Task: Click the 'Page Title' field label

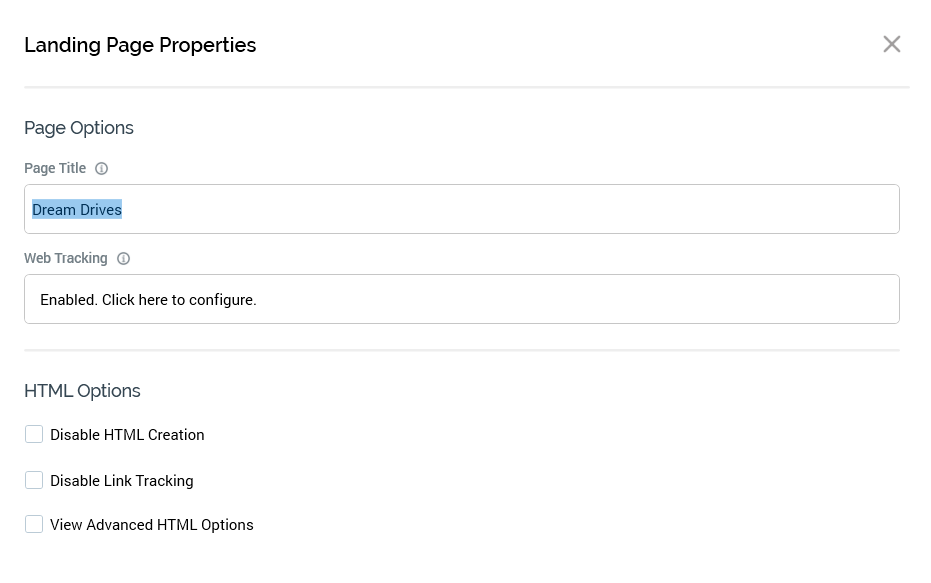Action: coord(55,168)
